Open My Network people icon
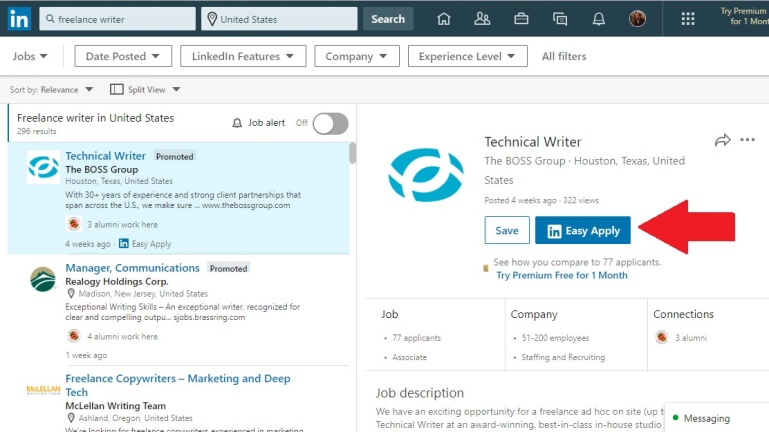This screenshot has height=432, width=769. [482, 19]
